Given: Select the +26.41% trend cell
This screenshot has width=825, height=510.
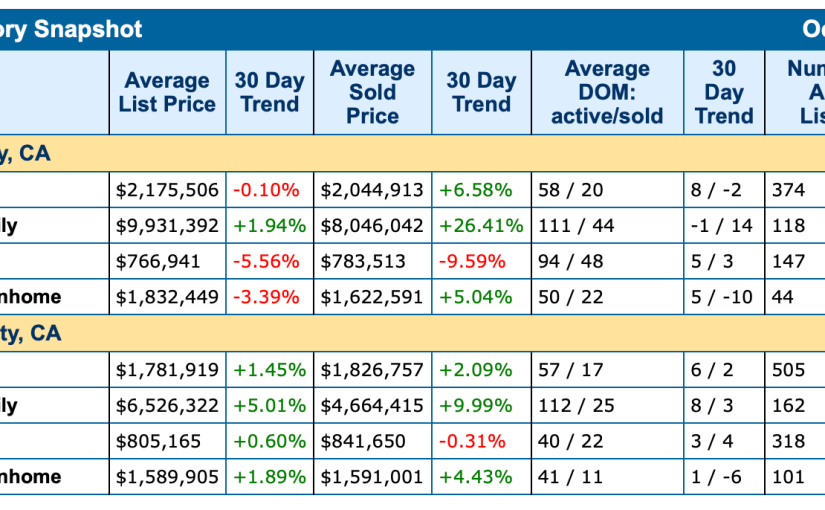Looking at the screenshot, I should pyautogui.click(x=481, y=226).
